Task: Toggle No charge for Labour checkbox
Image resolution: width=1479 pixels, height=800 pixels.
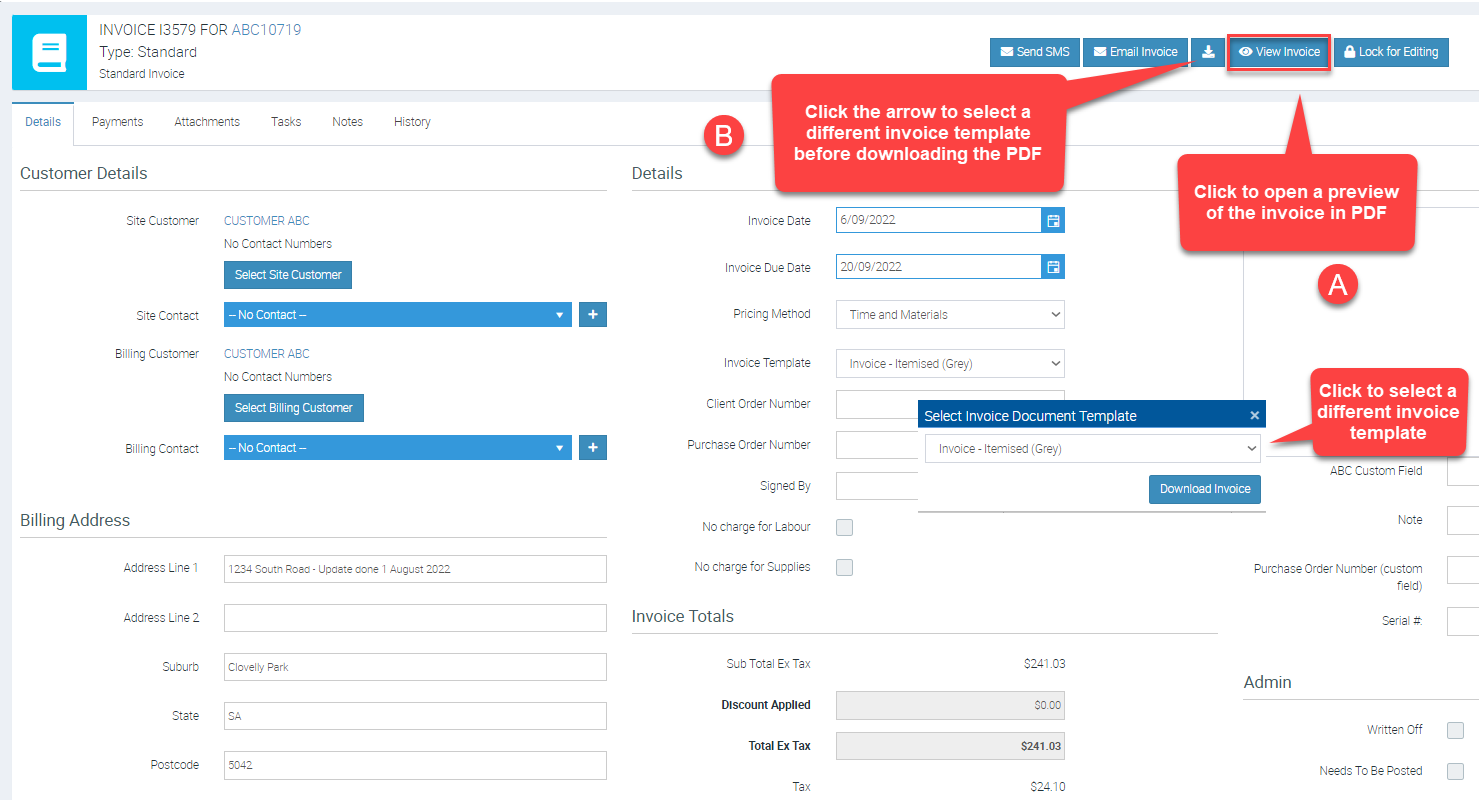Action: click(x=844, y=527)
